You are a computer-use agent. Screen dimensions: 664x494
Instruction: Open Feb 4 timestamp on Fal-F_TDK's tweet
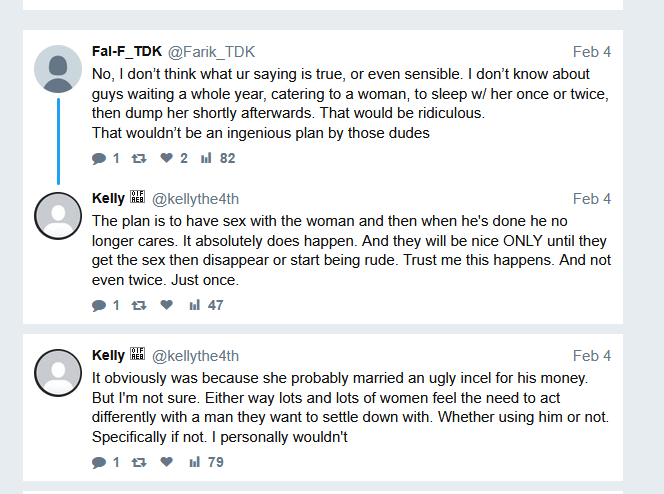click(592, 51)
